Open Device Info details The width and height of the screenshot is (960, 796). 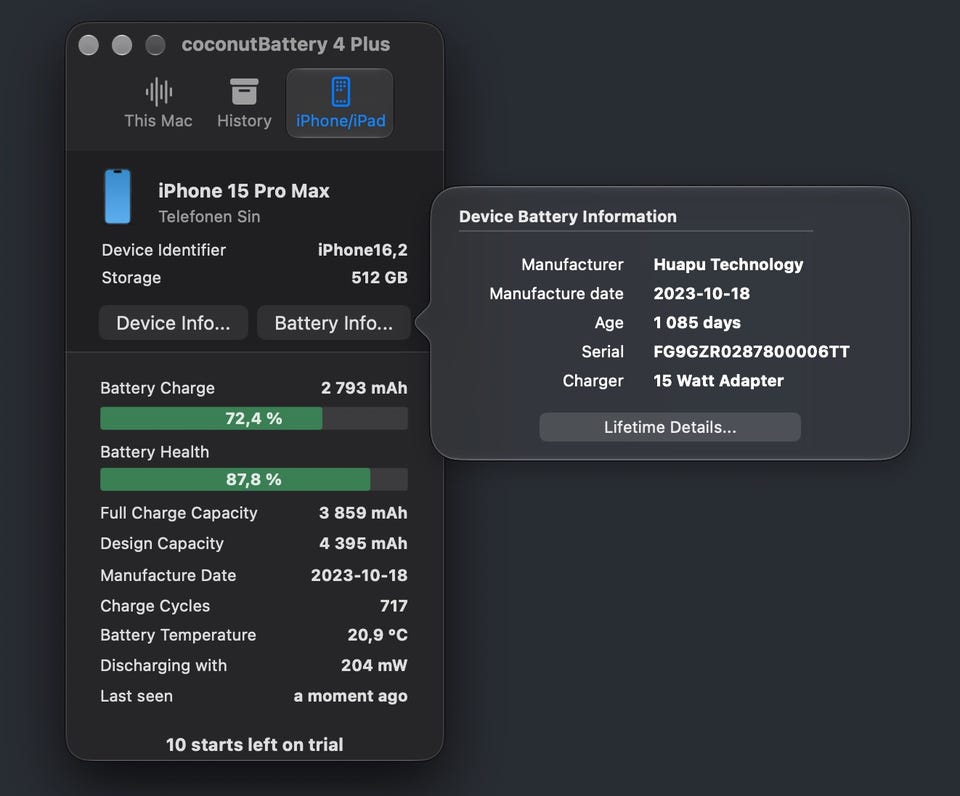click(173, 323)
